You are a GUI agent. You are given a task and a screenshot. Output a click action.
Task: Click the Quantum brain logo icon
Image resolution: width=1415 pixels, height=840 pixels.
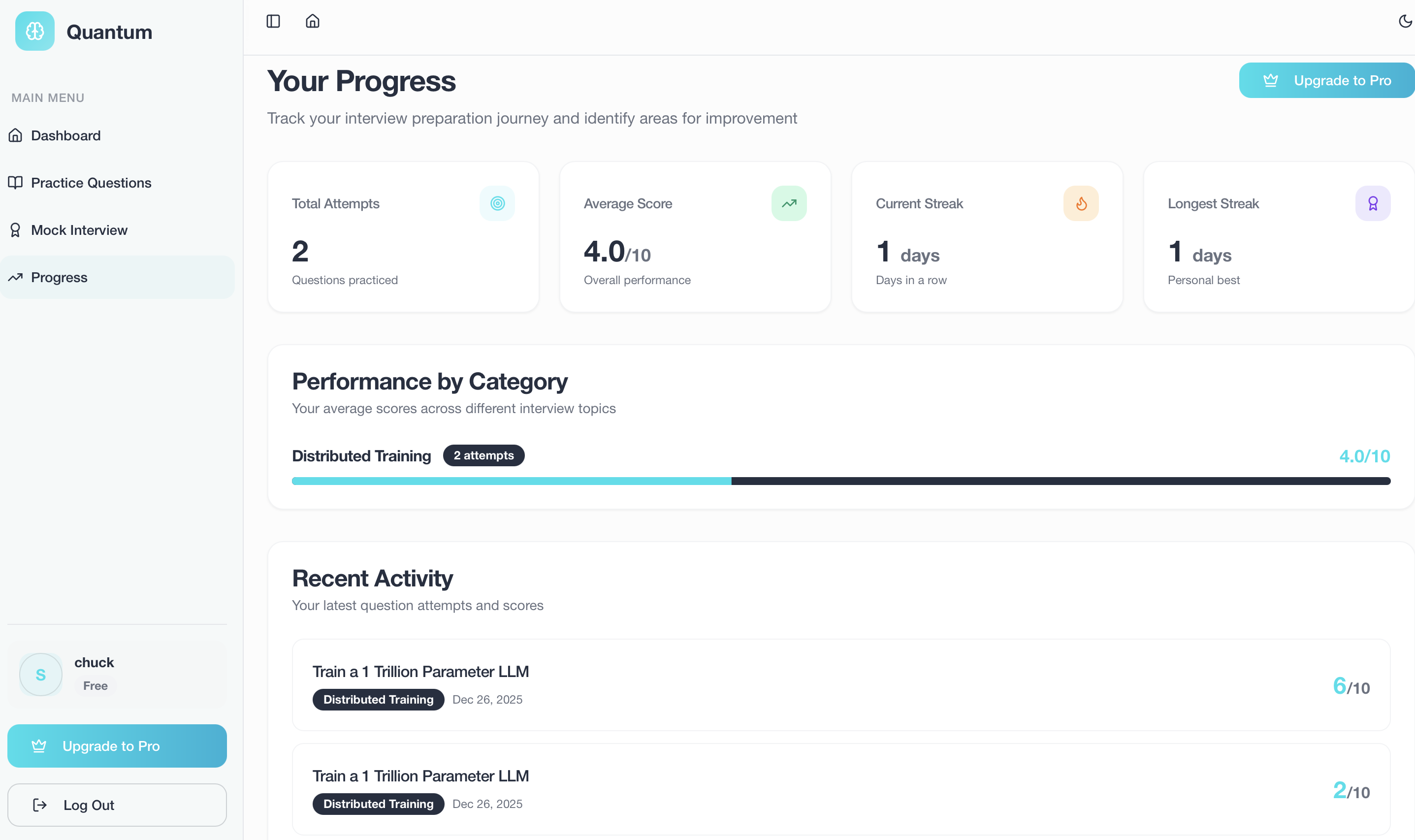(x=34, y=32)
